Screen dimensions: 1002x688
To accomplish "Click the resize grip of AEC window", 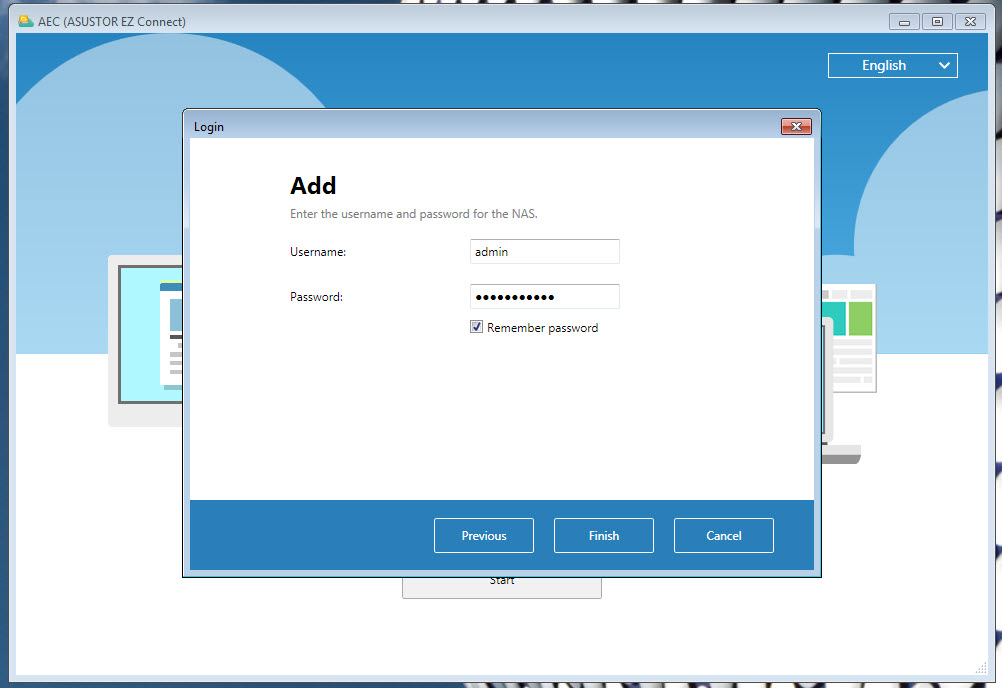I will 981,668.
